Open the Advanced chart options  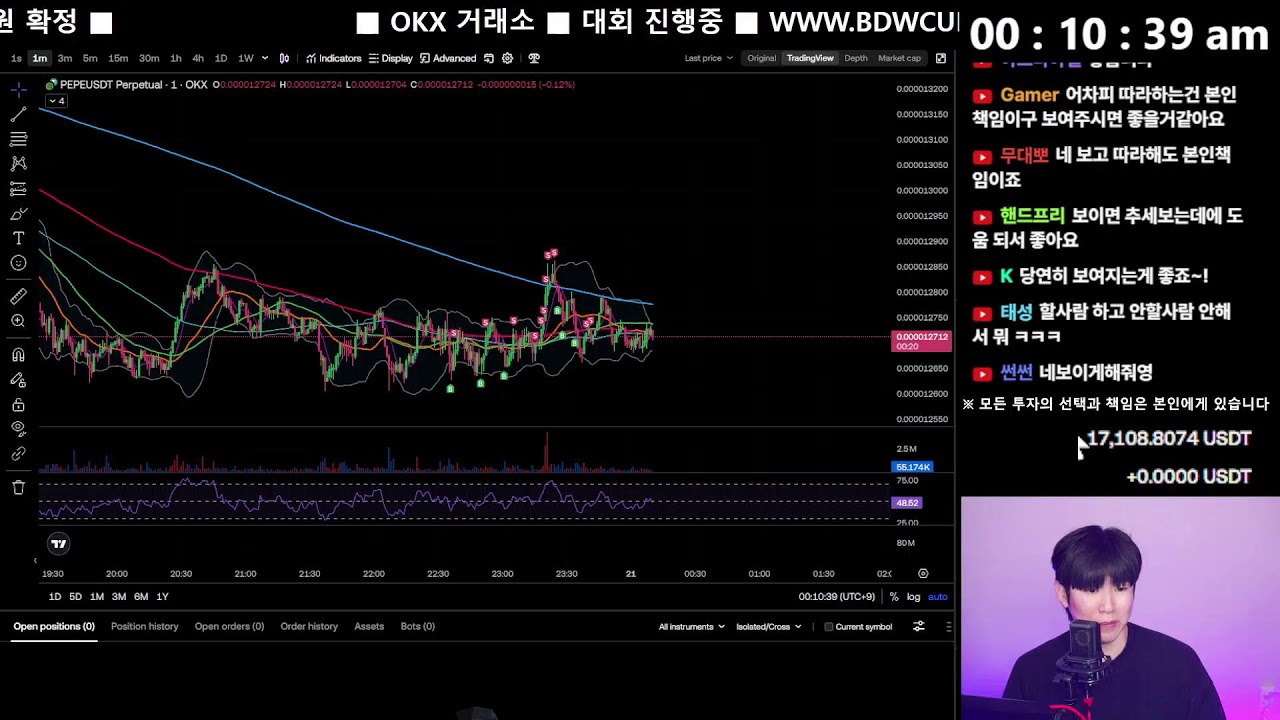tap(448, 58)
